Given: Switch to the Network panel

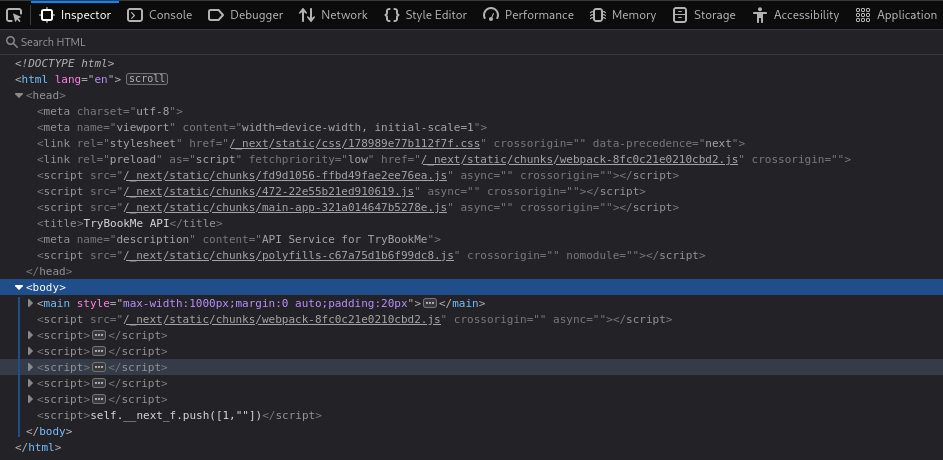Looking at the screenshot, I should (334, 15).
